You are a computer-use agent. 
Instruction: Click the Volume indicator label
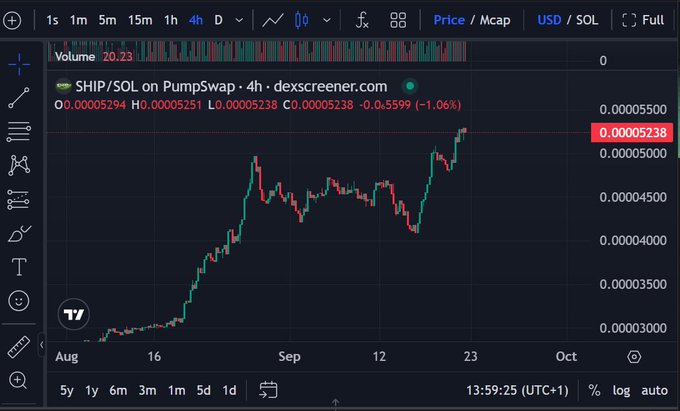click(75, 57)
